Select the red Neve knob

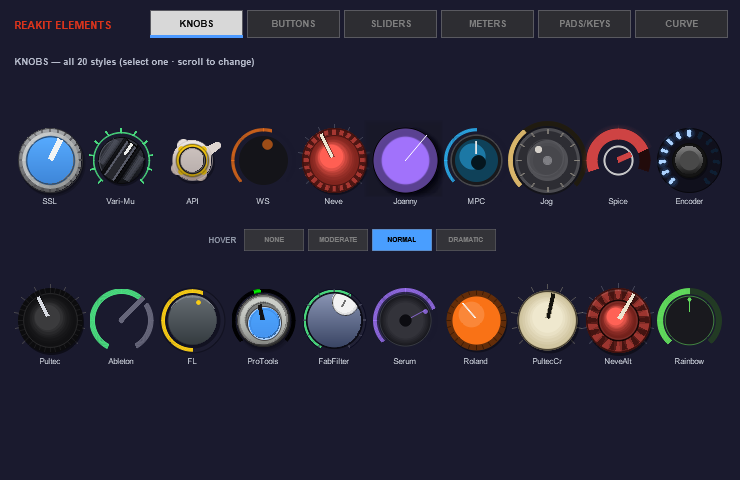pyautogui.click(x=334, y=160)
